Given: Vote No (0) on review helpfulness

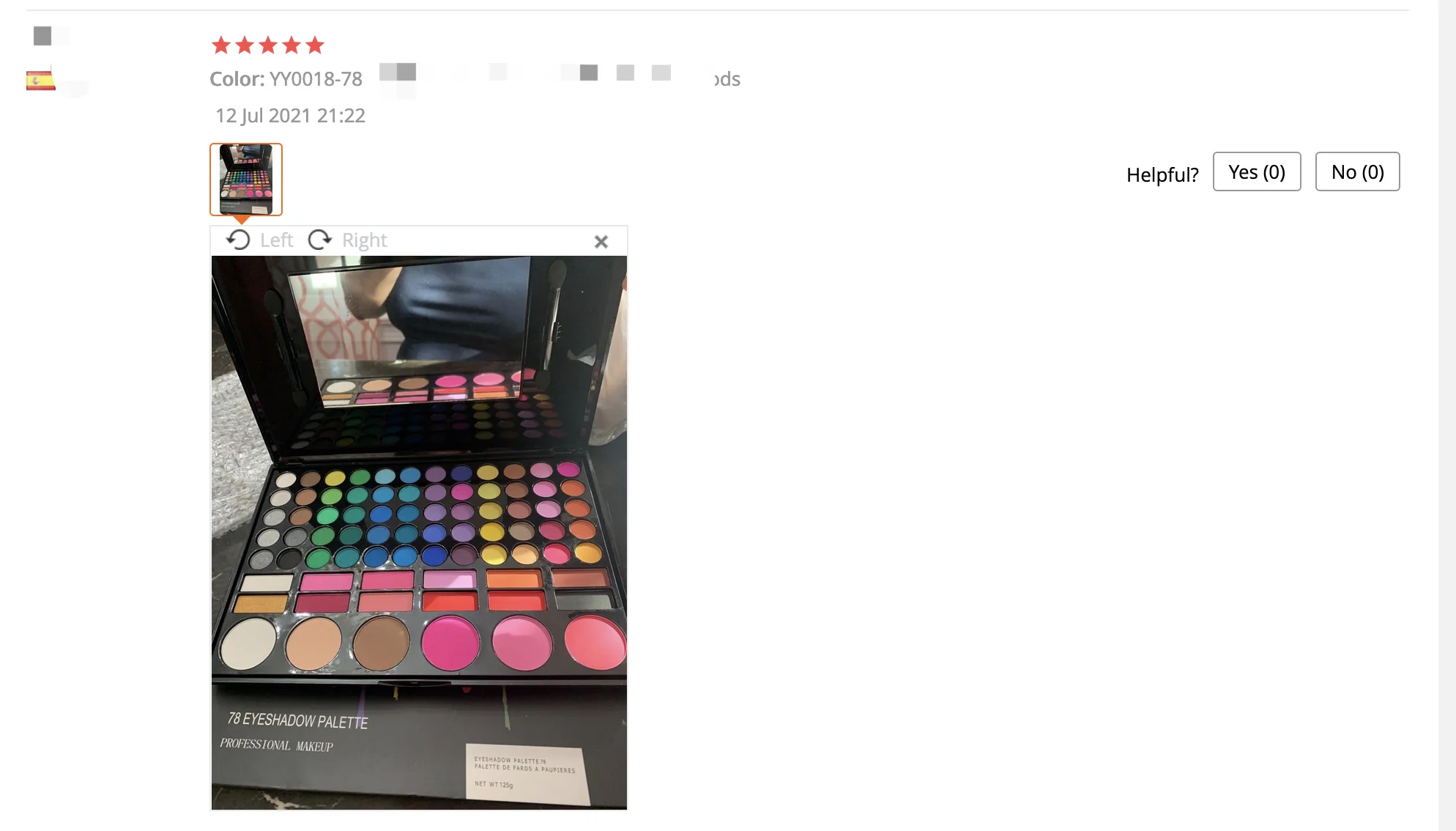Looking at the screenshot, I should point(1357,171).
